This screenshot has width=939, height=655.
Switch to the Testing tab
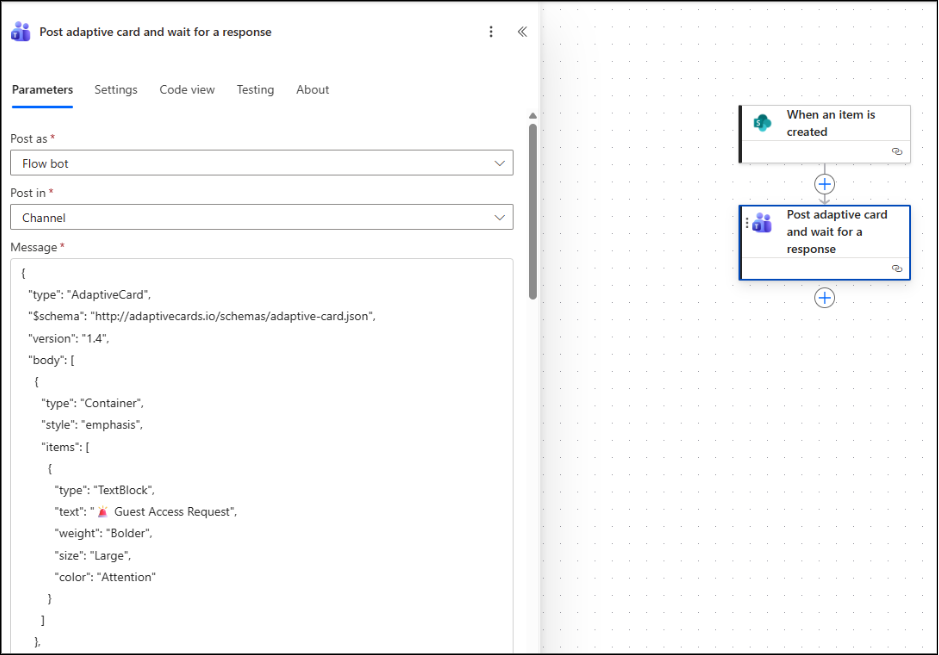pyautogui.click(x=255, y=90)
